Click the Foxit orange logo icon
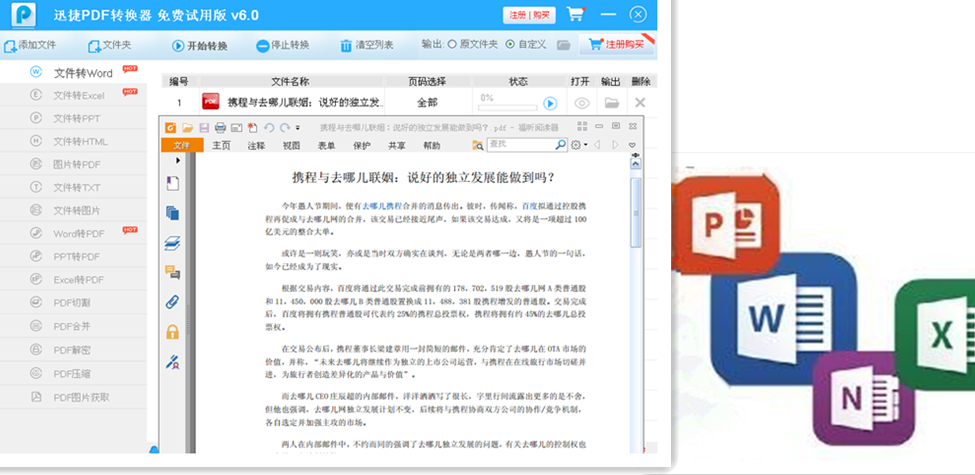 pyautogui.click(x=170, y=127)
